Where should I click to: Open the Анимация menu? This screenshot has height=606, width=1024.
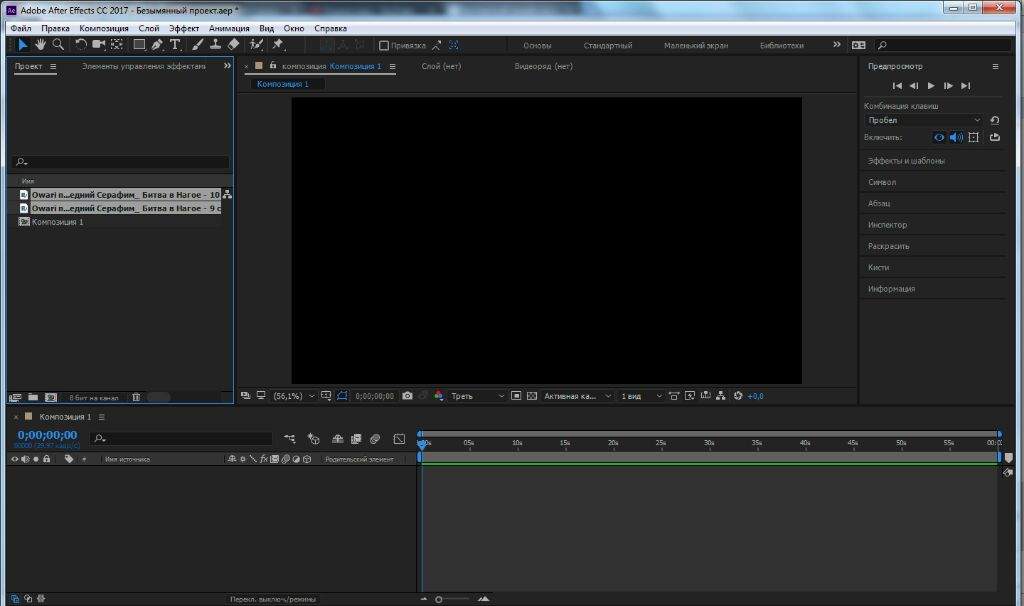tap(229, 28)
